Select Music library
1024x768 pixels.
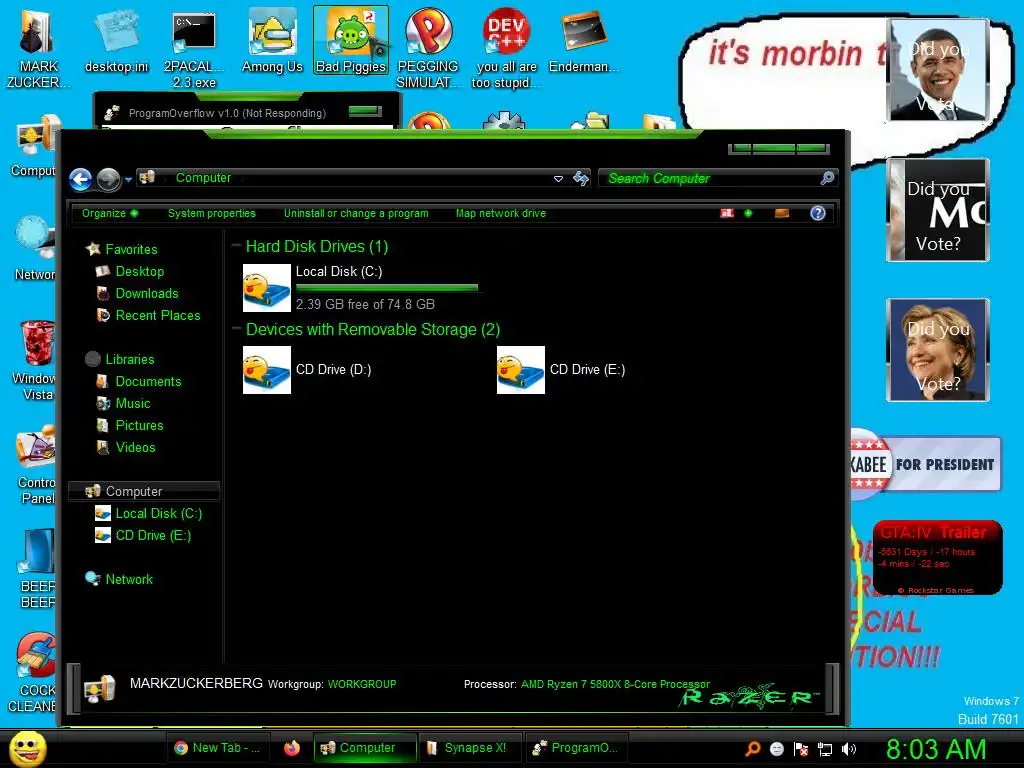pos(123,404)
